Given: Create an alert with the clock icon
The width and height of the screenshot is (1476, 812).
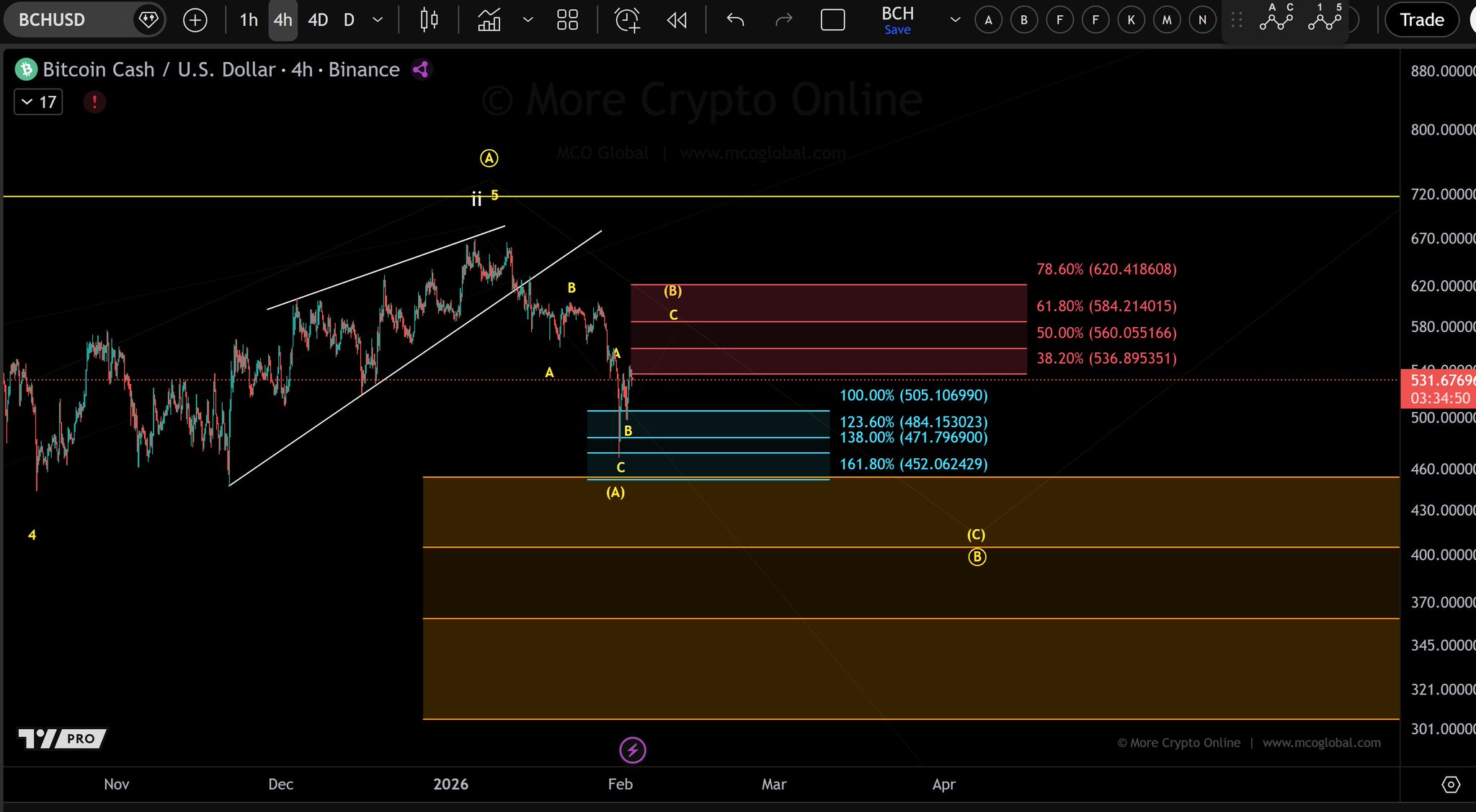Looking at the screenshot, I should click(627, 20).
